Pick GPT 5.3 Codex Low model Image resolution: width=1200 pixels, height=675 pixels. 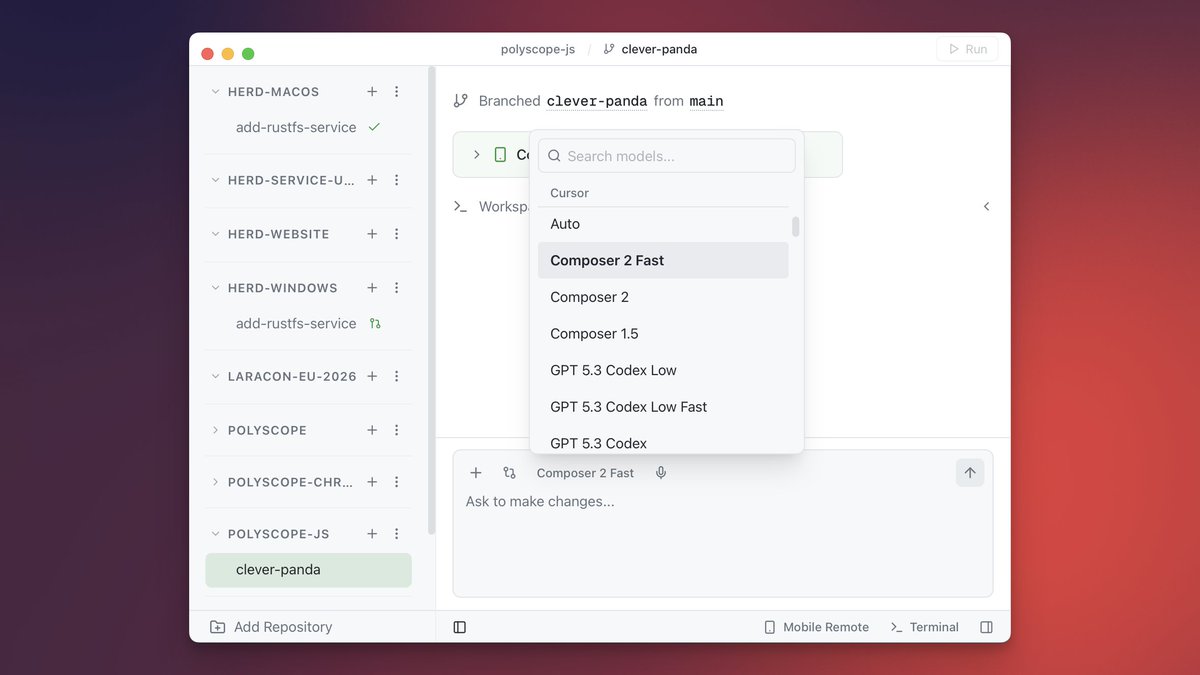663,370
